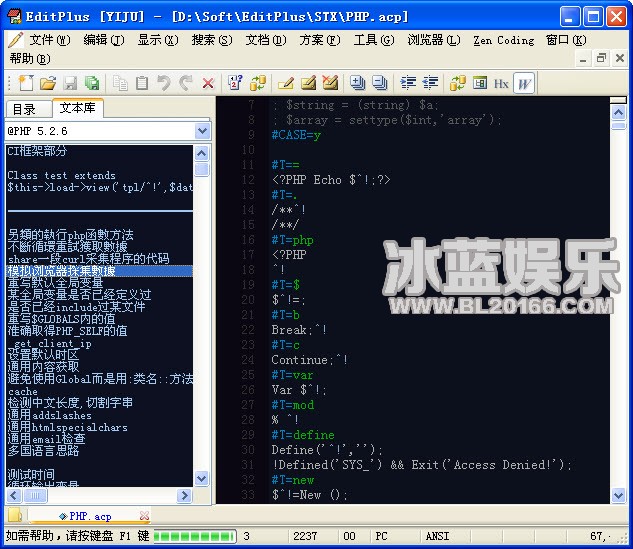Click the yellow cylinders icon after the number icon

point(258,83)
